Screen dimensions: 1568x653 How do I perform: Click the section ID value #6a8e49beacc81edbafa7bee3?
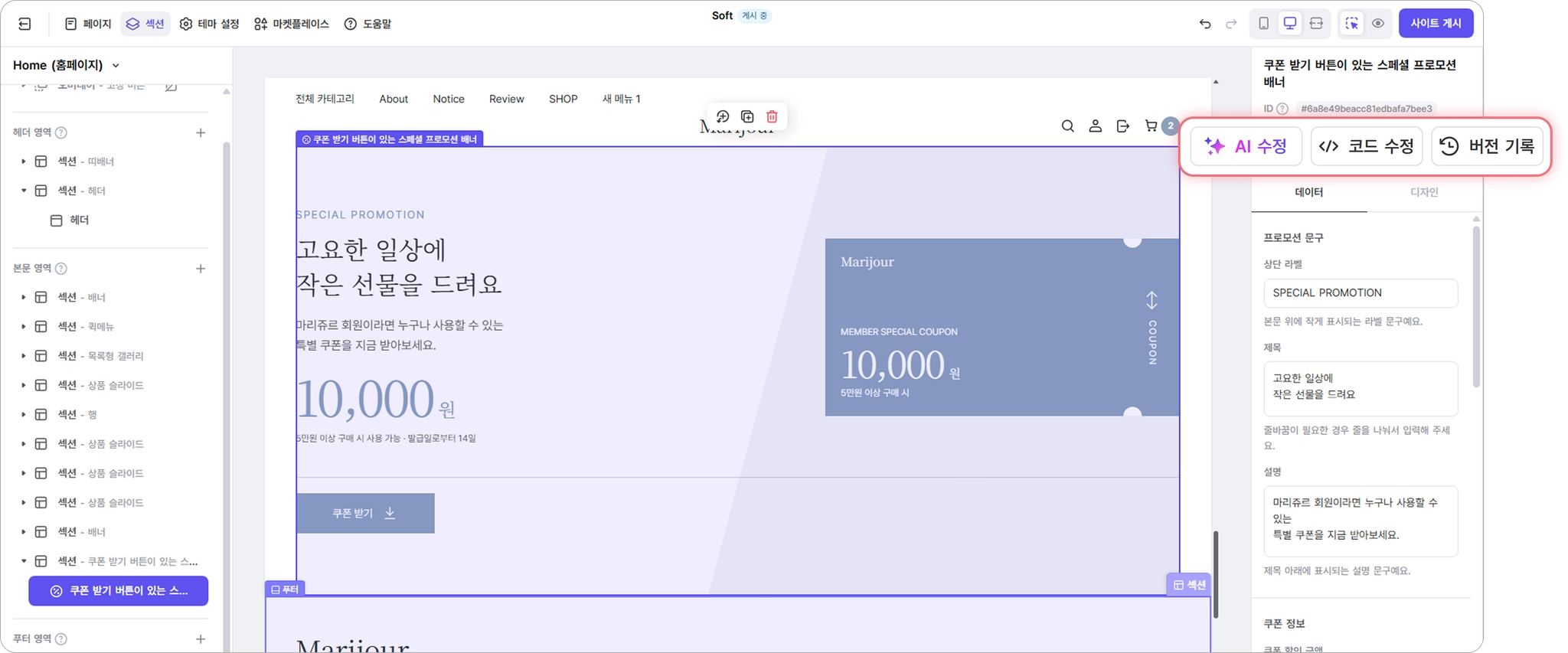click(1367, 109)
